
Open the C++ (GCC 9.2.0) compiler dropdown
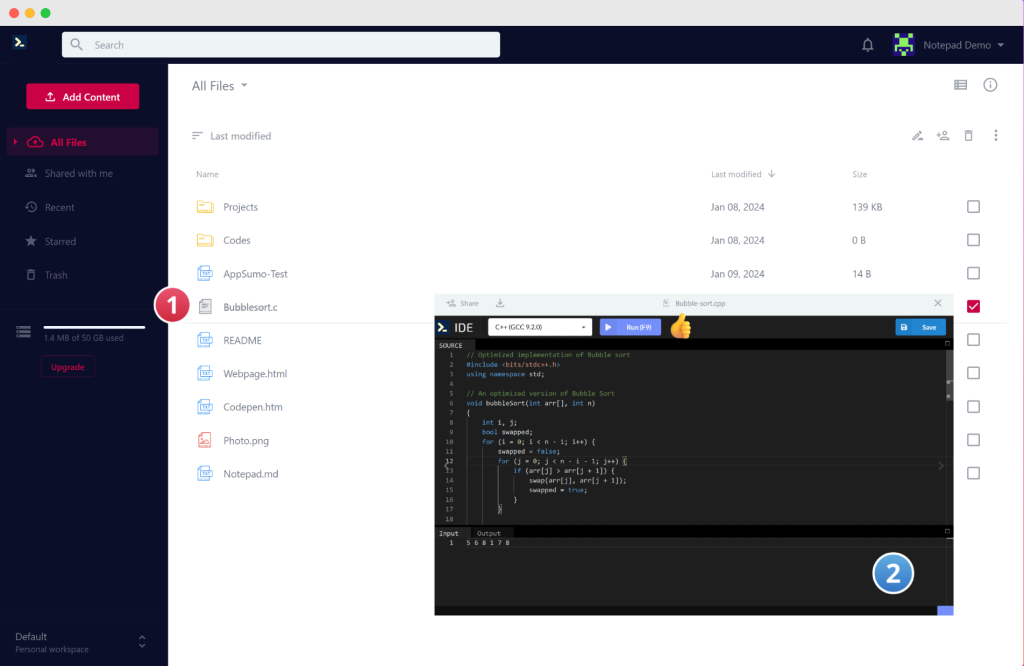tap(539, 326)
